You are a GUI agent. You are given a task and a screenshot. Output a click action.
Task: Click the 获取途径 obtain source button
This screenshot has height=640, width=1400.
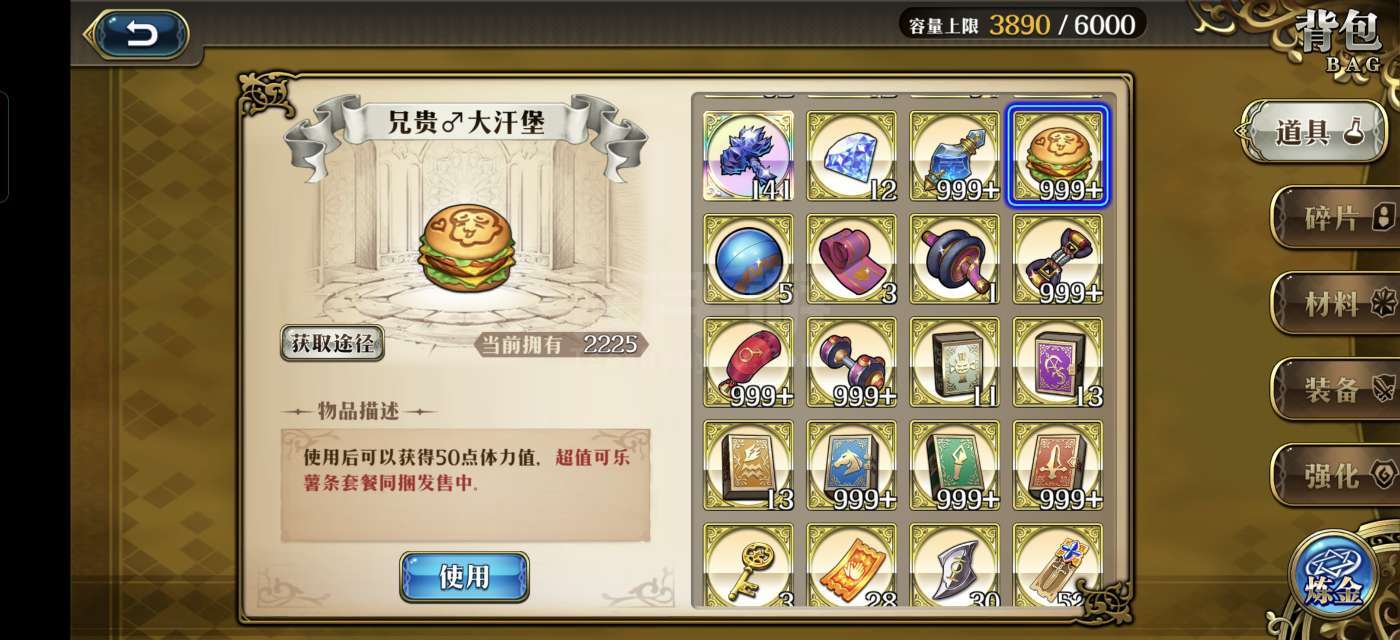pyautogui.click(x=332, y=343)
